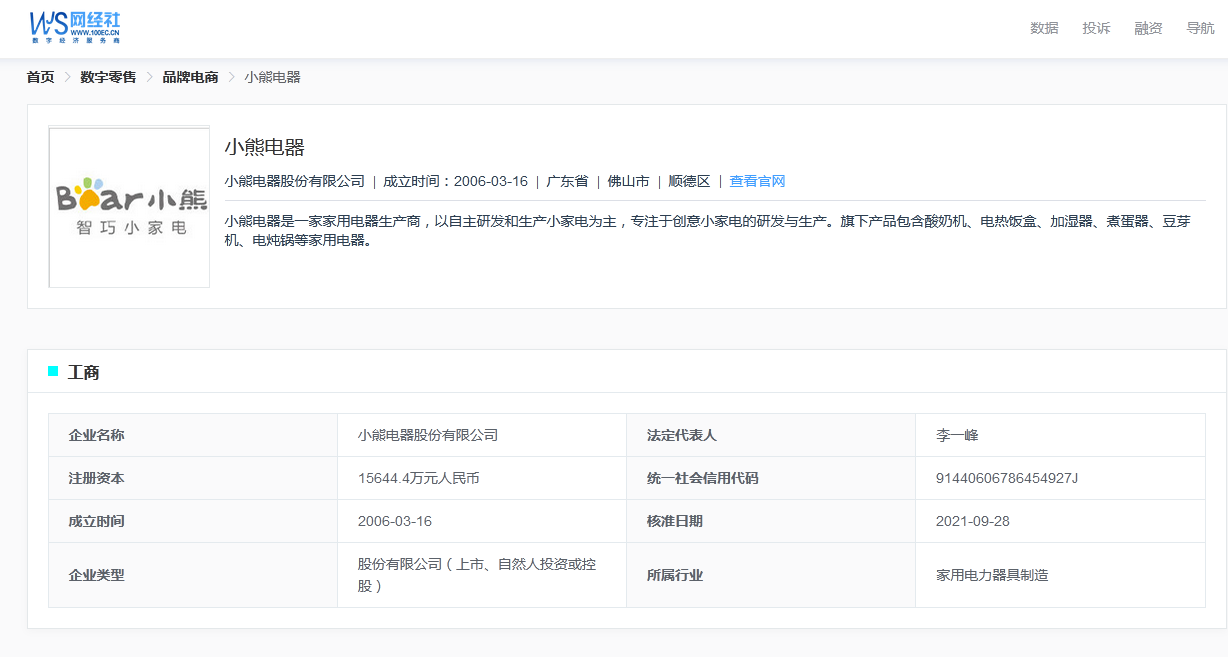This screenshot has width=1228, height=657.
Task: Open the 网经社 logo homepage link
Action: point(75,28)
